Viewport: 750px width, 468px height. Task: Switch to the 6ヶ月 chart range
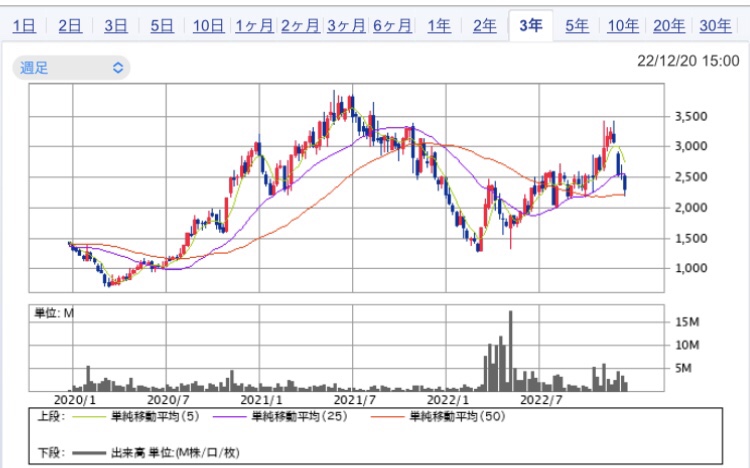tap(392, 25)
